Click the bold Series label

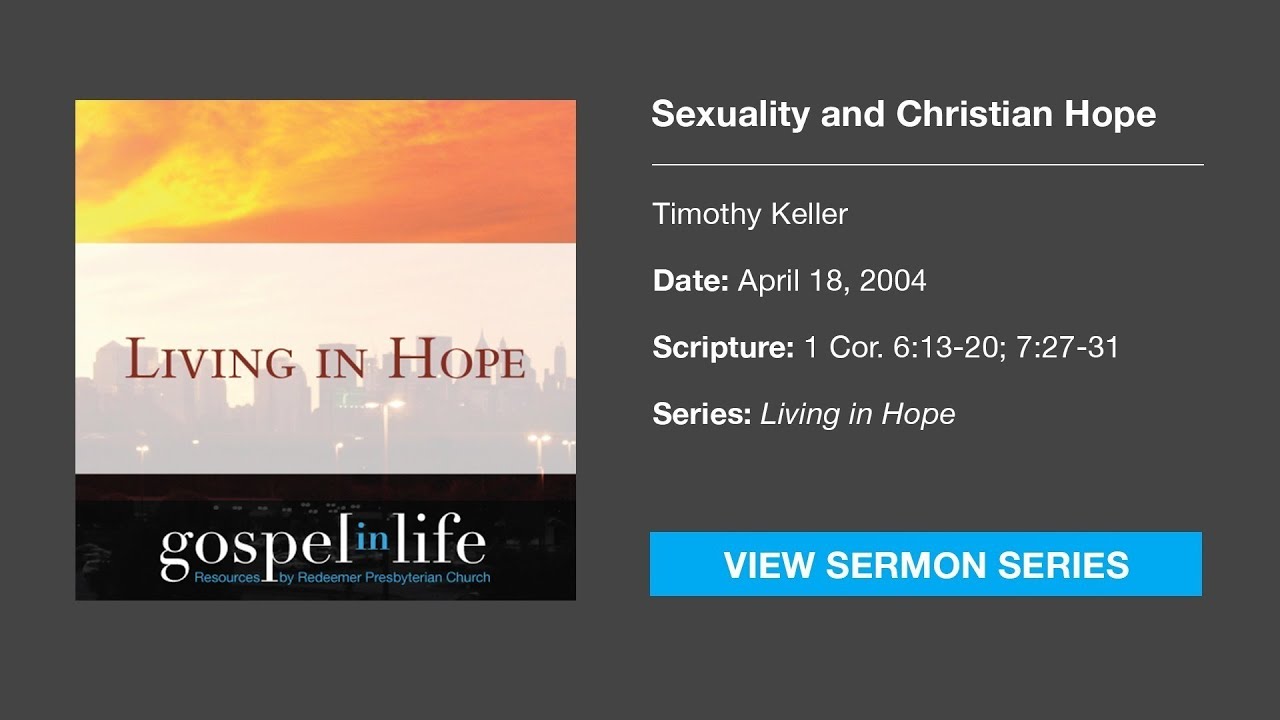[x=701, y=413]
